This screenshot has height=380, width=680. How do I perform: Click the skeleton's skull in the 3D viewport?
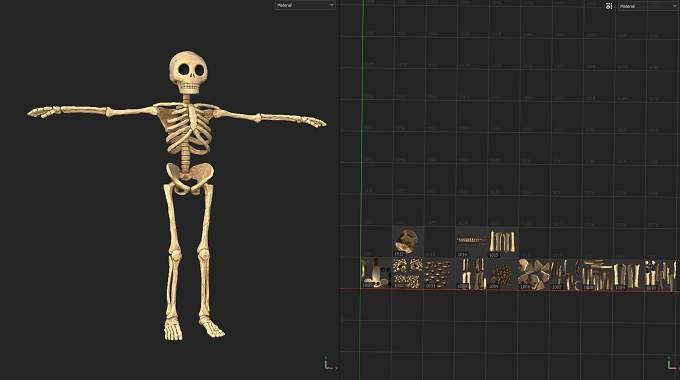pos(188,72)
